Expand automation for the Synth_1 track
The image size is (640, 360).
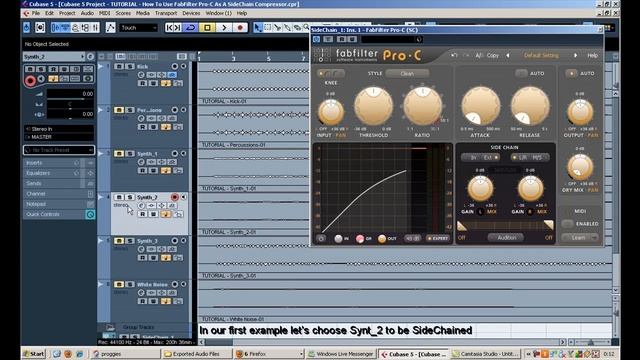[101, 153]
